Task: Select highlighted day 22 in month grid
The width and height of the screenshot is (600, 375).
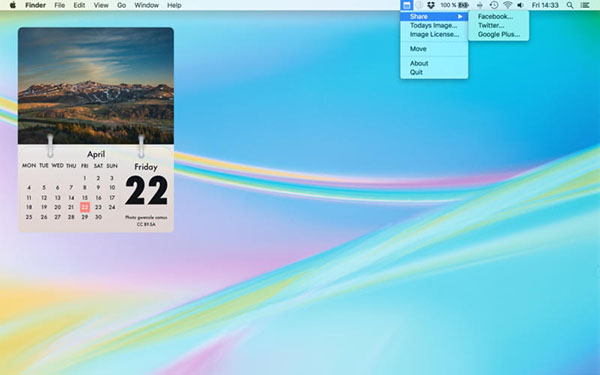Action: click(85, 207)
